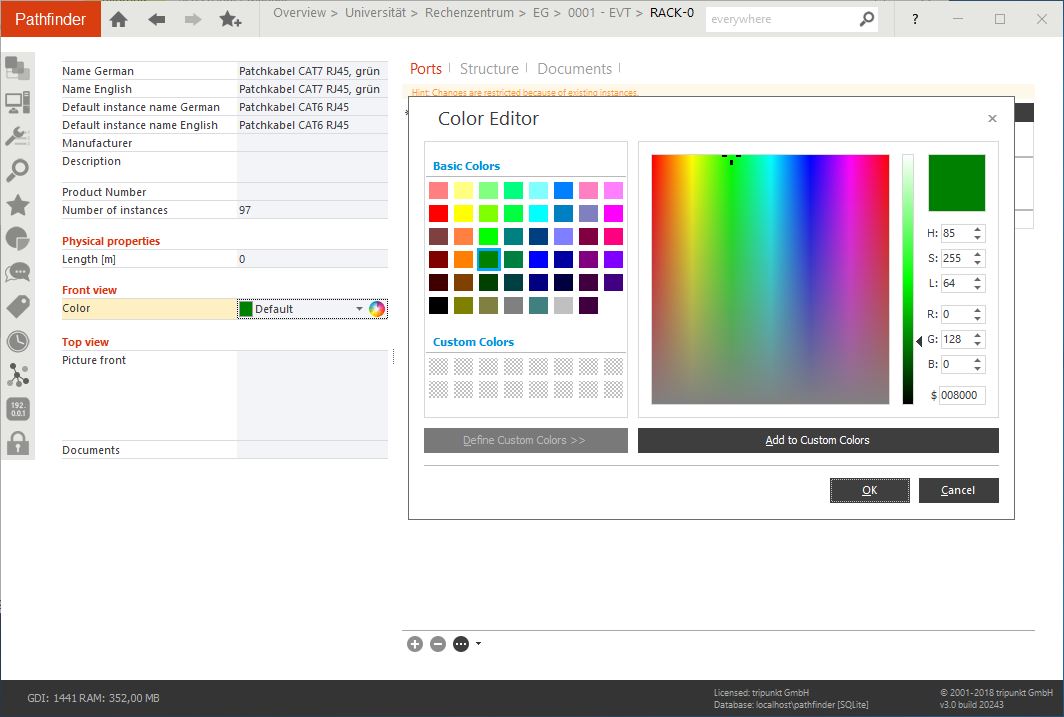Image resolution: width=1064 pixels, height=717 pixels.
Task: Decrease the G green value stepper
Action: [977, 344]
